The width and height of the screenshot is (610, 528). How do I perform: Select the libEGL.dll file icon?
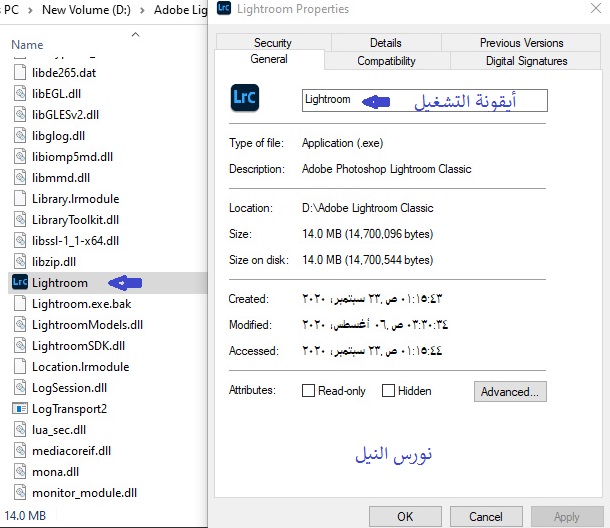click(x=20, y=93)
